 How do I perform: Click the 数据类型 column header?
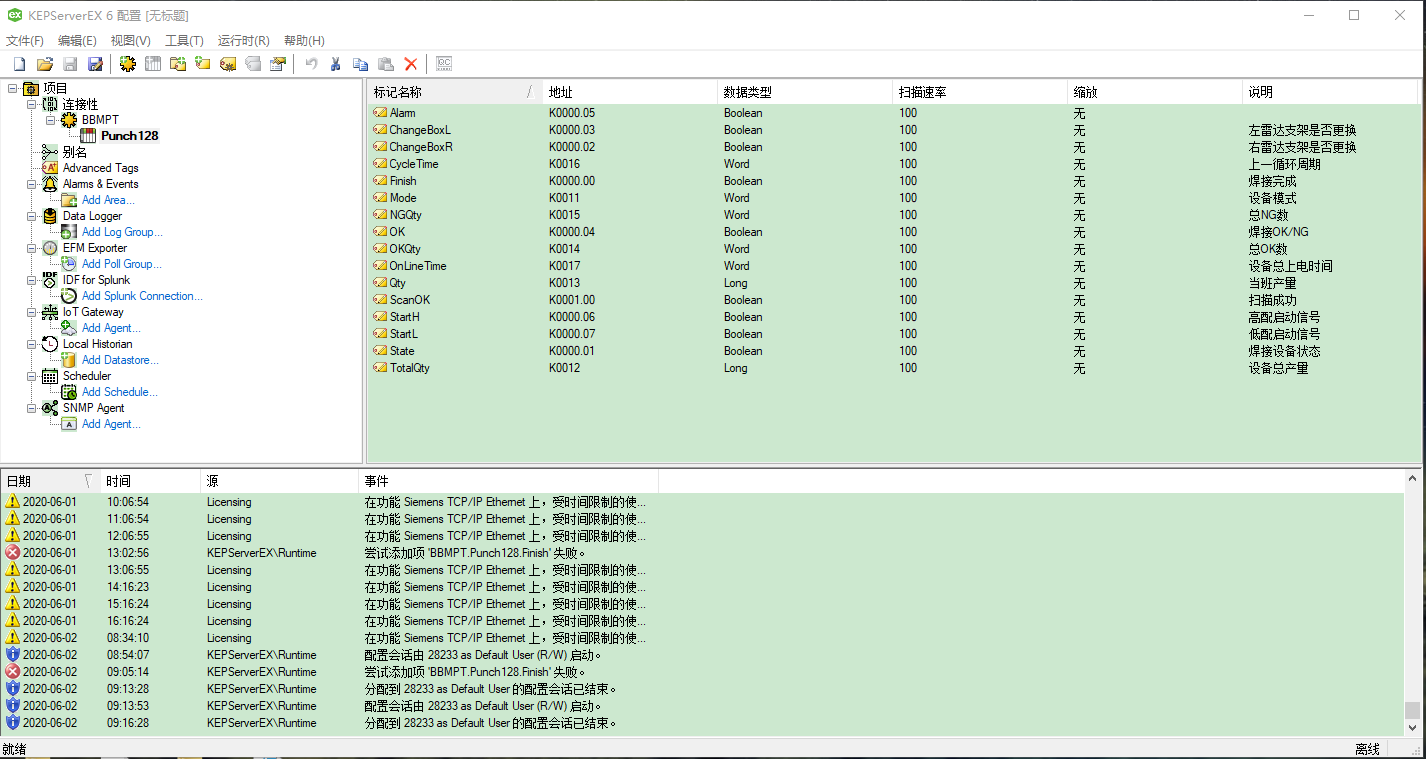[x=805, y=92]
